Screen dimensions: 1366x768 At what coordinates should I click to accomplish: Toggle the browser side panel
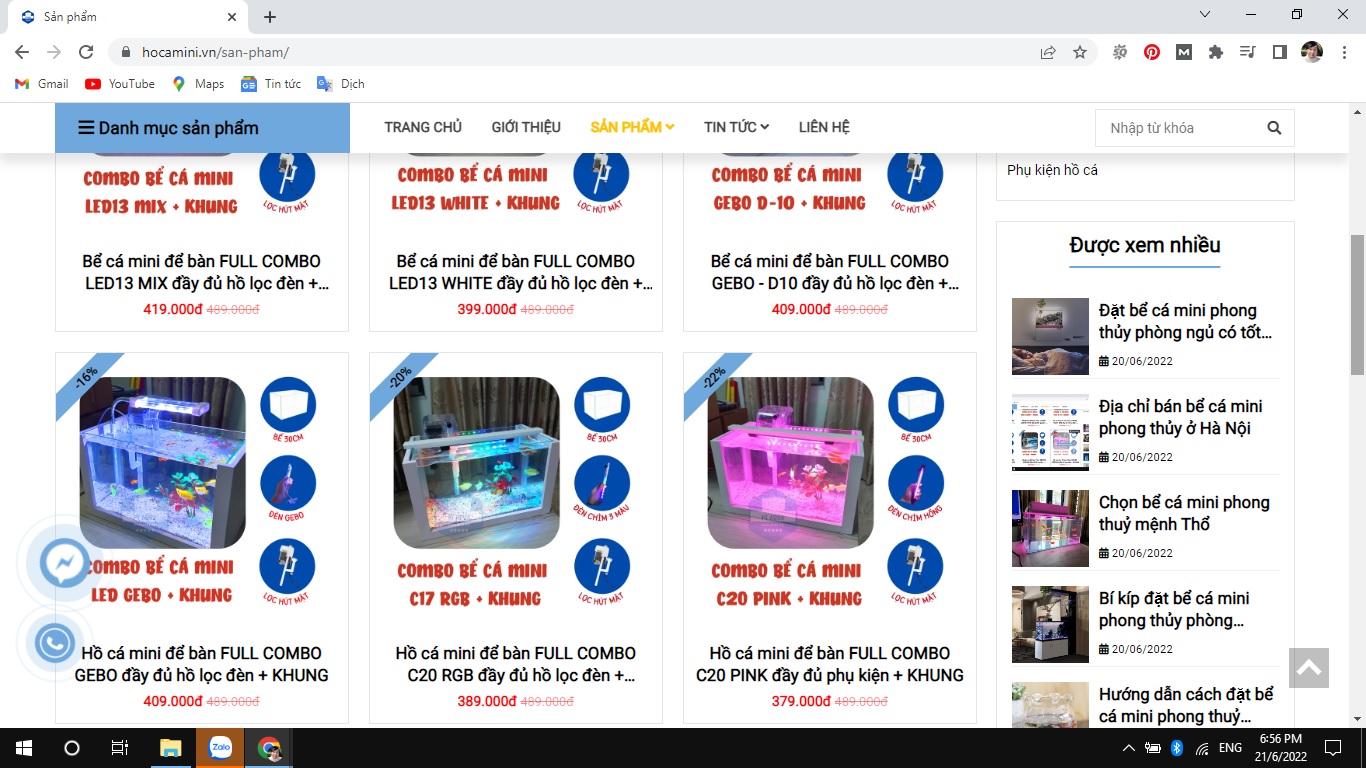[1279, 52]
